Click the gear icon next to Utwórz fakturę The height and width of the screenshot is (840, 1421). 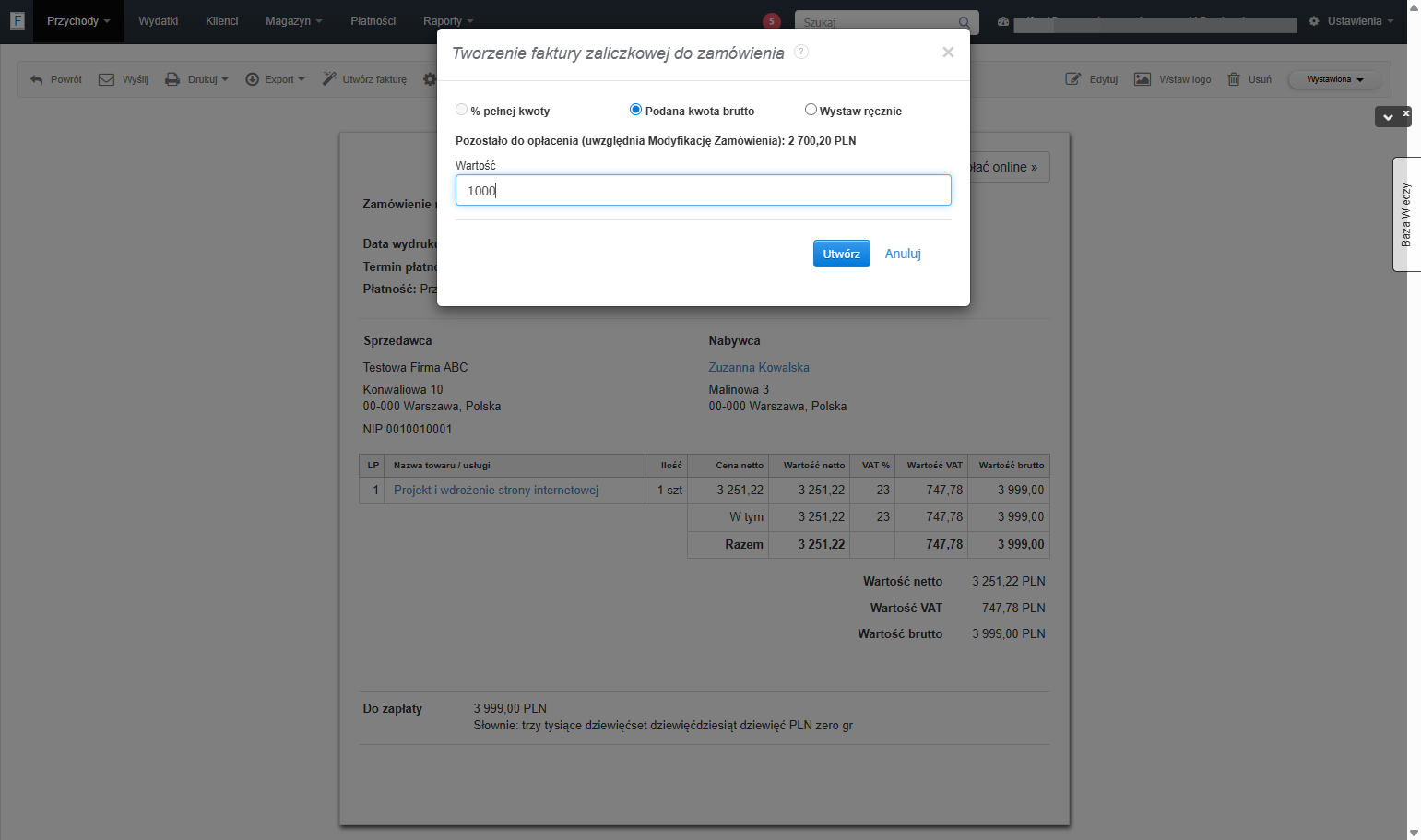click(430, 79)
